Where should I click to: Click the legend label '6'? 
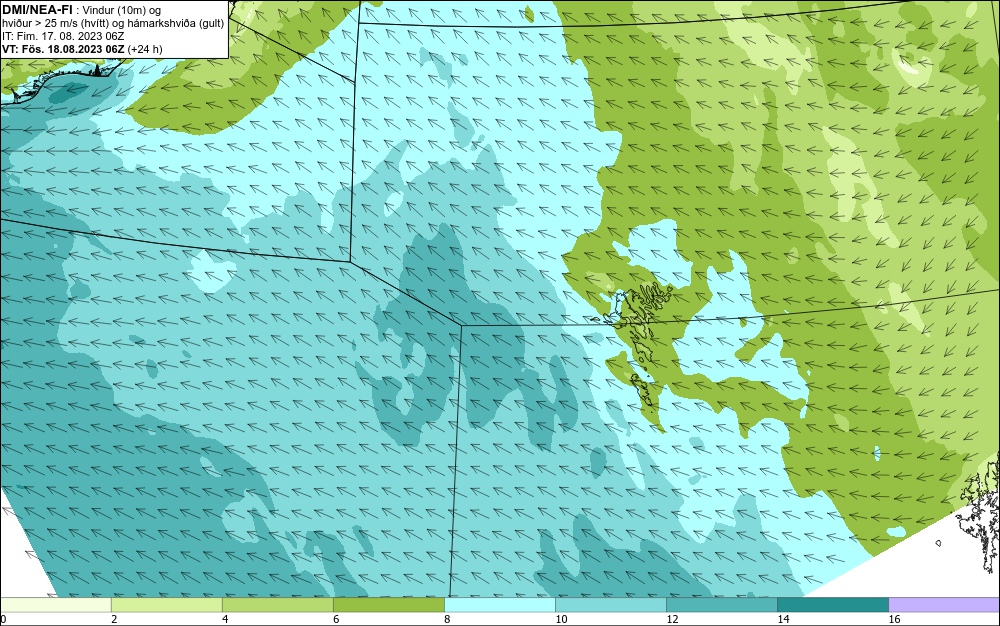coord(335,619)
